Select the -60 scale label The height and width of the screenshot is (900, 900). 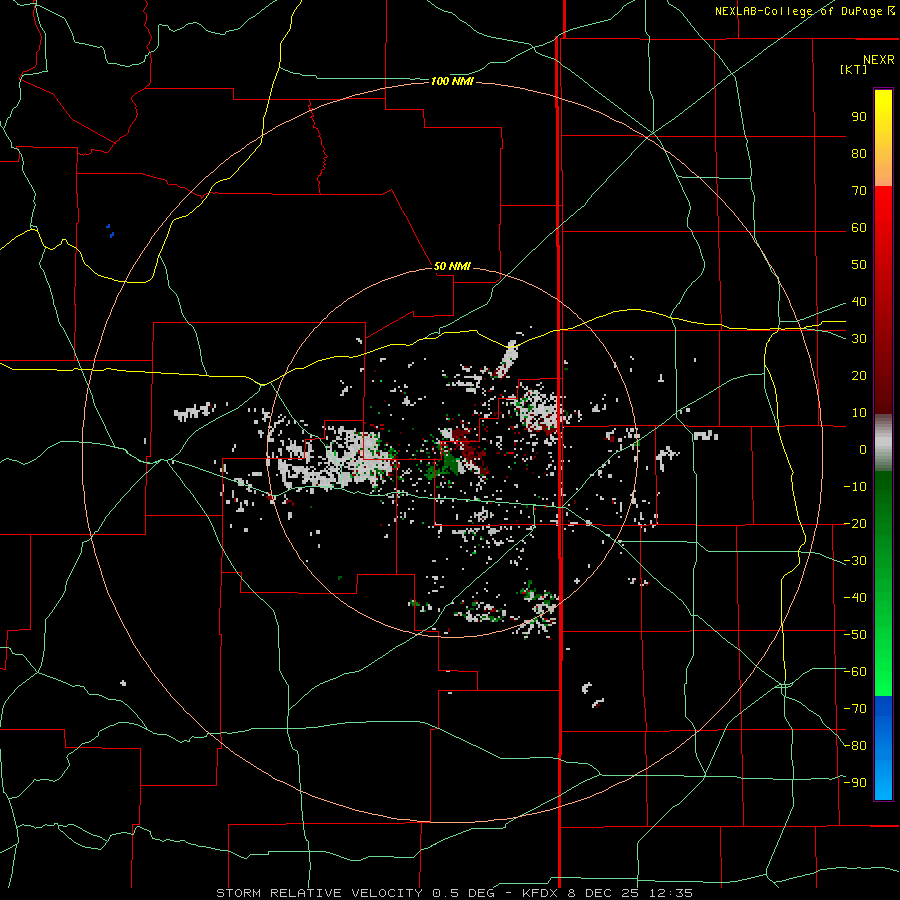tap(855, 672)
